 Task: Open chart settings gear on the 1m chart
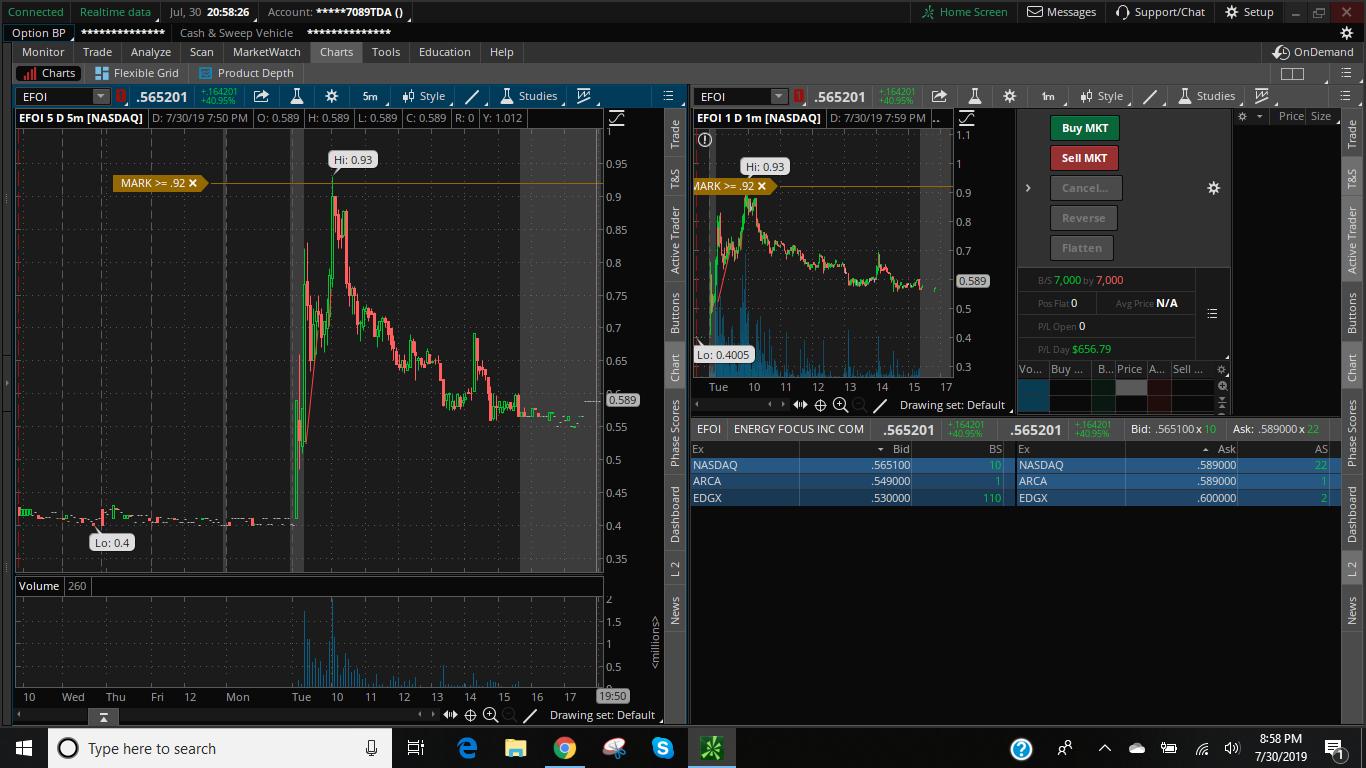(x=1009, y=96)
